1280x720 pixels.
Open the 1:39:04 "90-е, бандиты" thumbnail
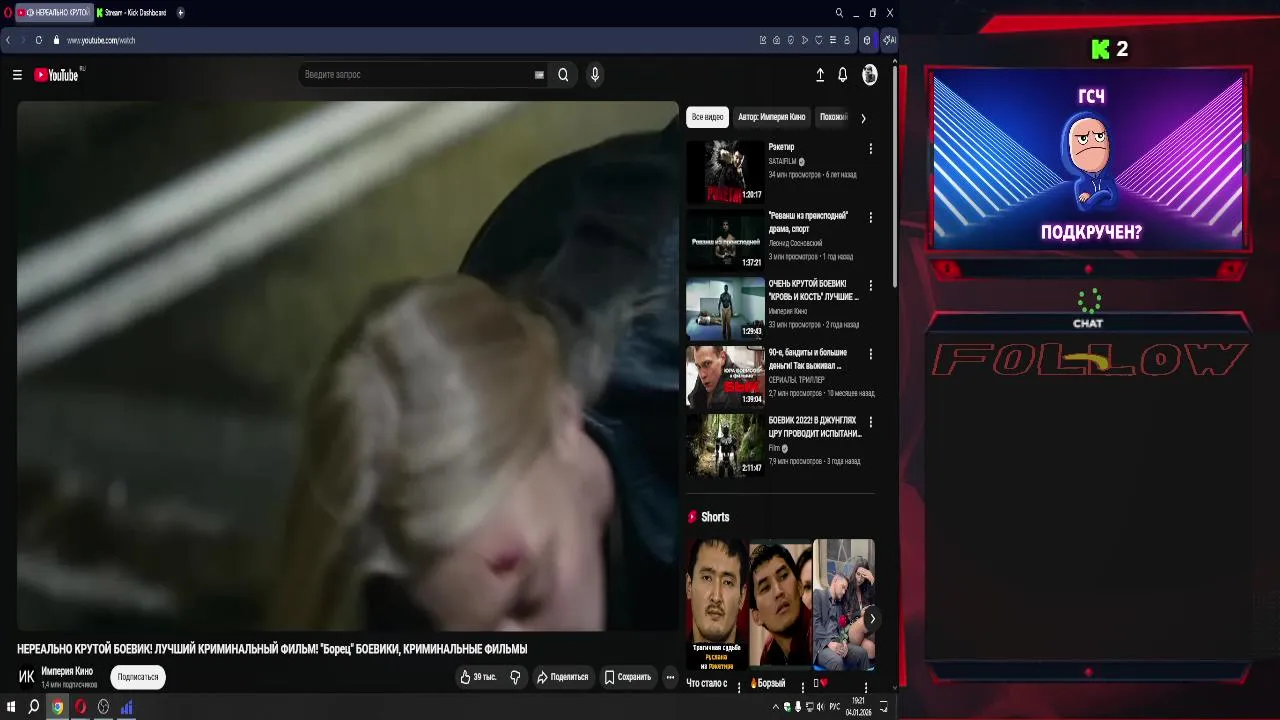click(x=725, y=377)
